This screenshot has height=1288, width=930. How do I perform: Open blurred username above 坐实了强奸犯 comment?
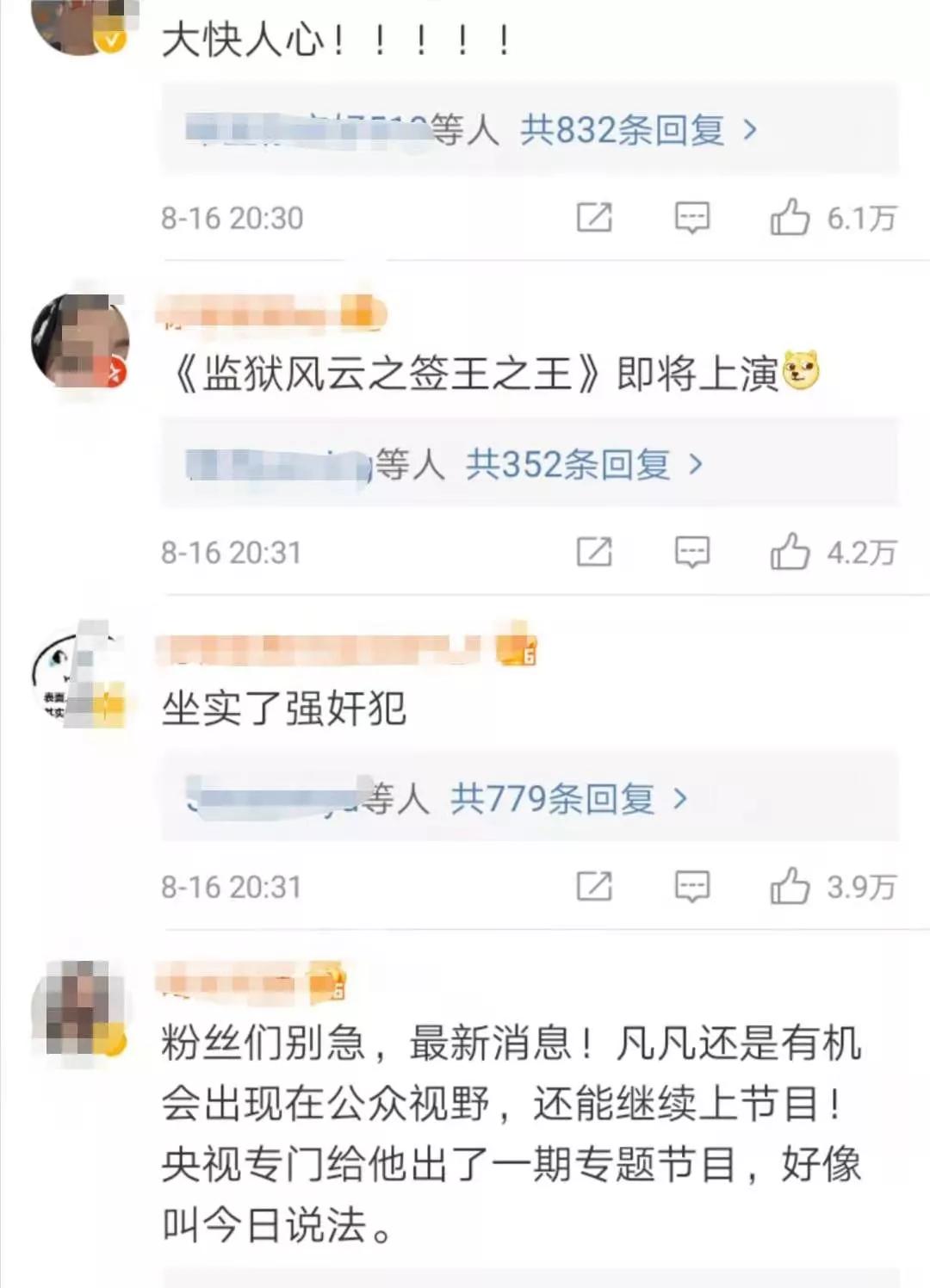[x=346, y=649]
